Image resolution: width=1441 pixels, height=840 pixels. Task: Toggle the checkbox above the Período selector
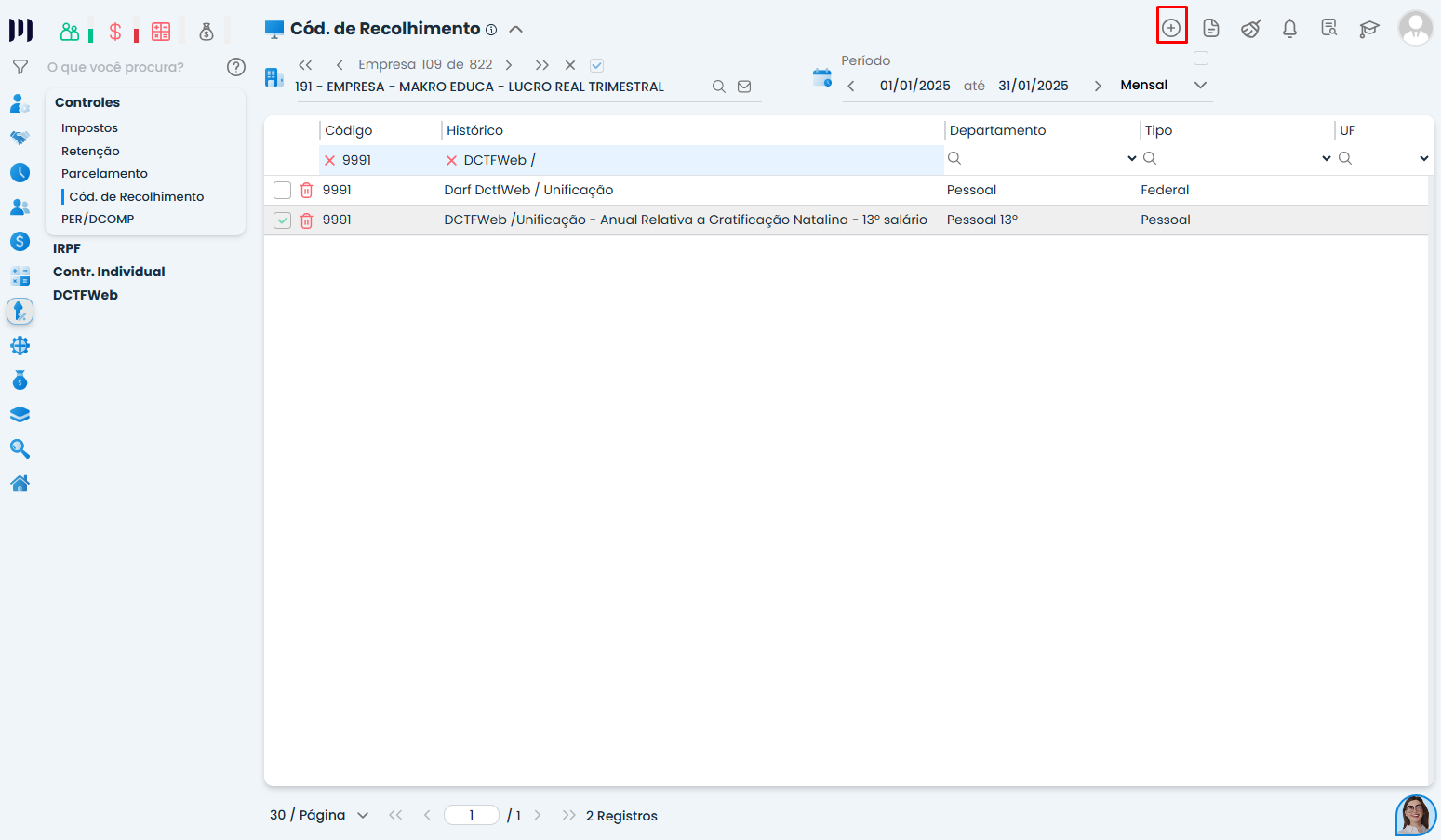pos(1201,59)
